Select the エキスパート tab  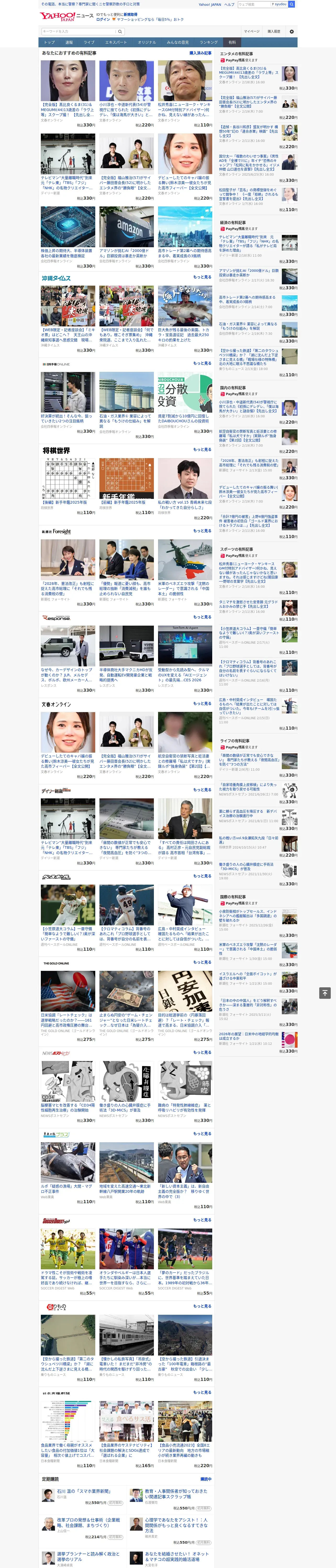[x=116, y=43]
